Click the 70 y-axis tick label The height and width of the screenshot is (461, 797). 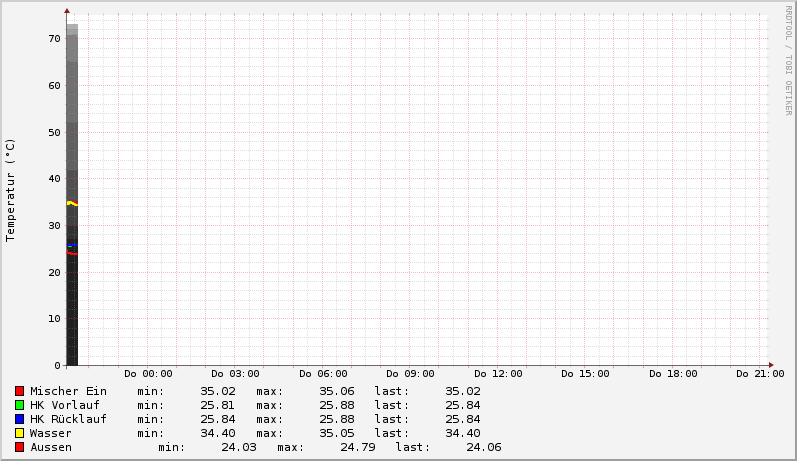(x=54, y=39)
